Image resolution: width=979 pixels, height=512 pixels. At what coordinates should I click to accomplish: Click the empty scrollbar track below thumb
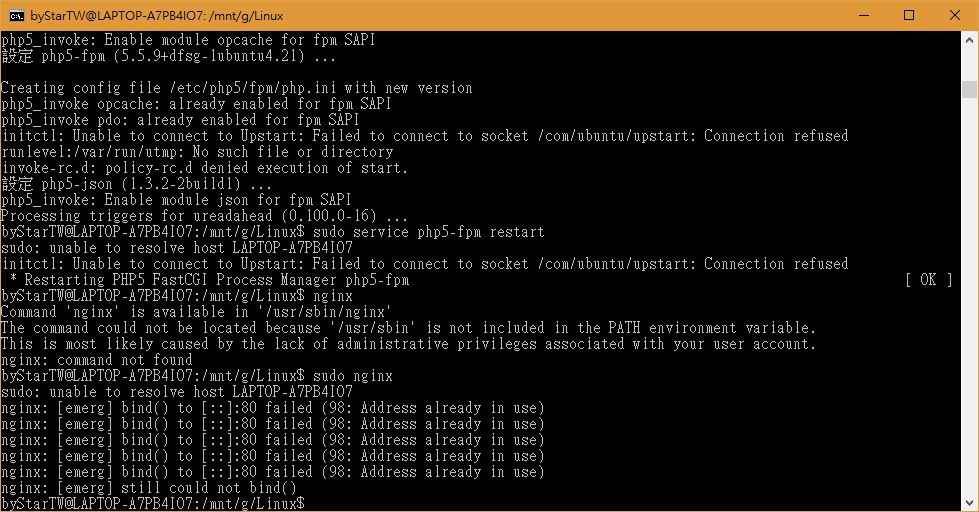point(969,297)
